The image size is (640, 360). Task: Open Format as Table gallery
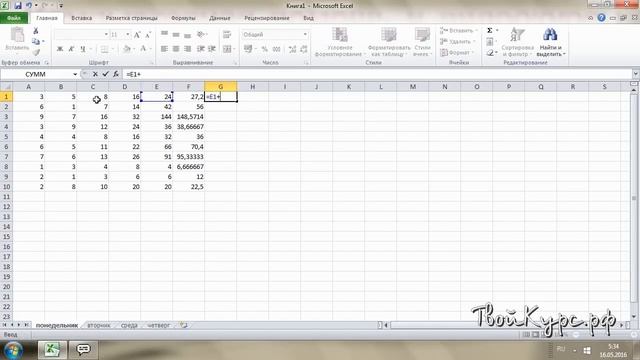[389, 42]
